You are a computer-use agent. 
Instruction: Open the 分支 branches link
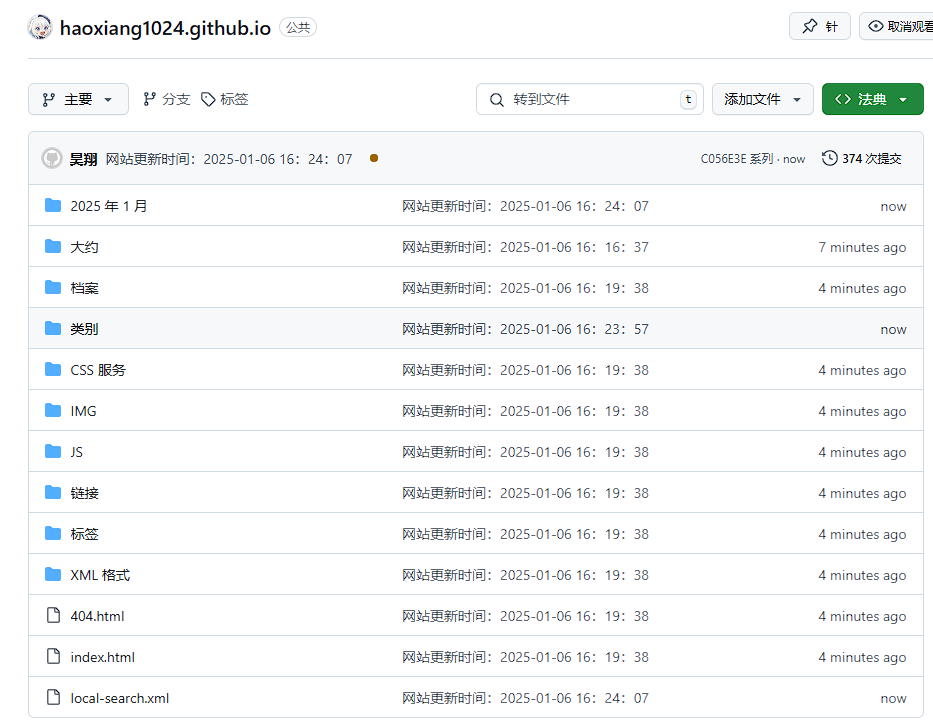(167, 99)
